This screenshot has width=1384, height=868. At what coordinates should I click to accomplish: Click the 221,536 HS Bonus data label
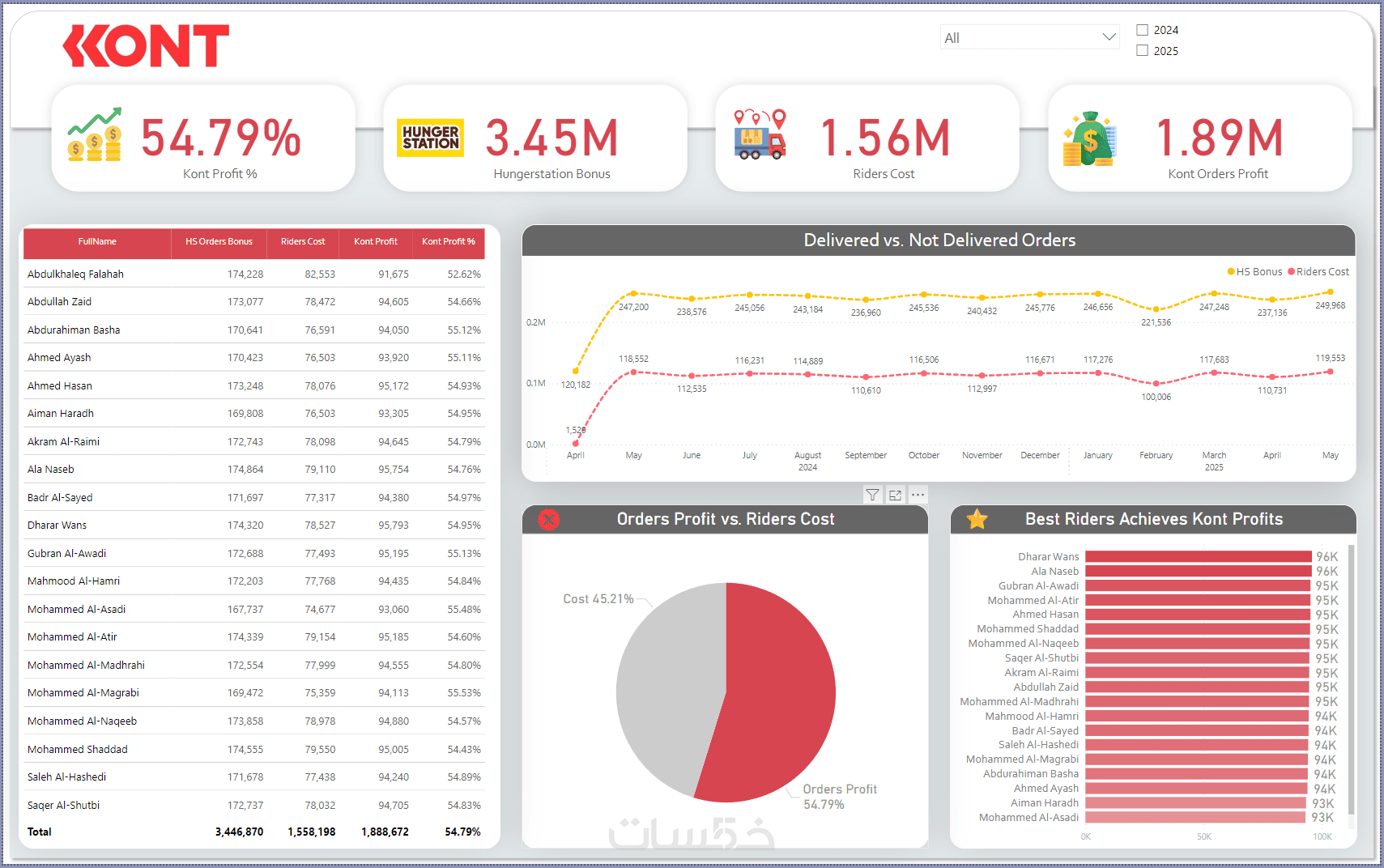pos(1156,322)
